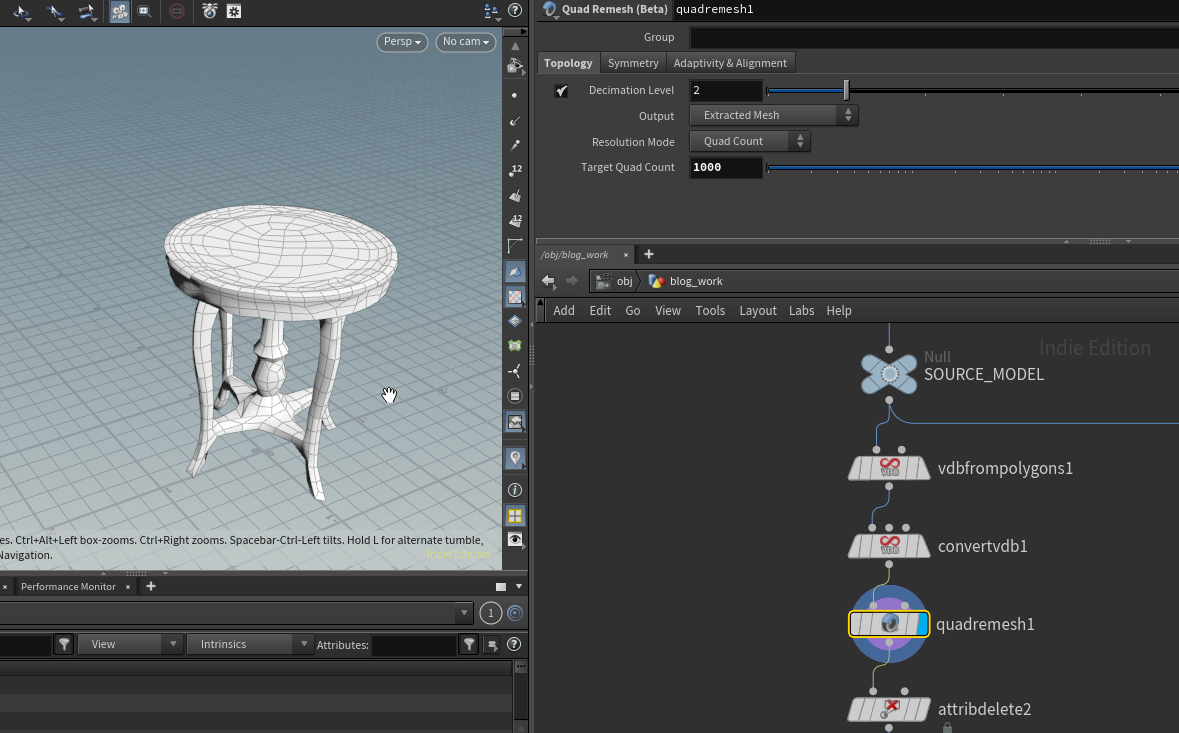Toggle the display point normals icon
1179x733 pixels.
515,120
